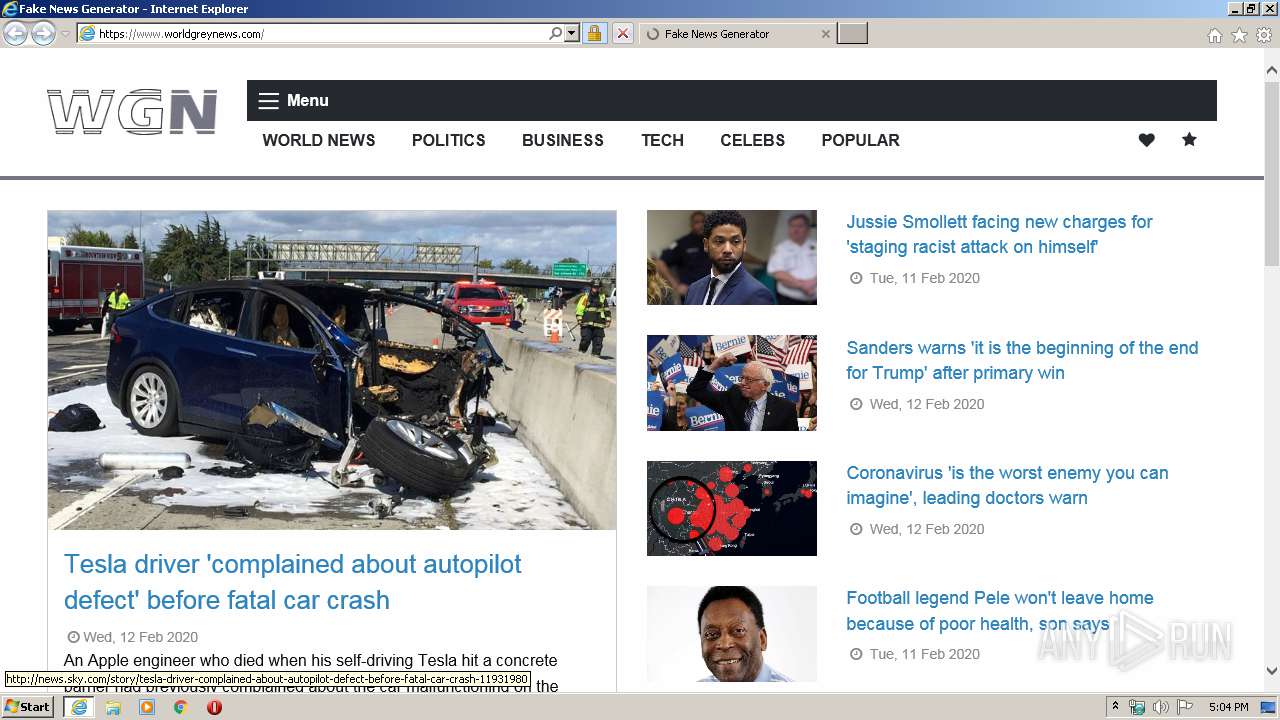Open Internet Explorer in the taskbar

coord(79,707)
